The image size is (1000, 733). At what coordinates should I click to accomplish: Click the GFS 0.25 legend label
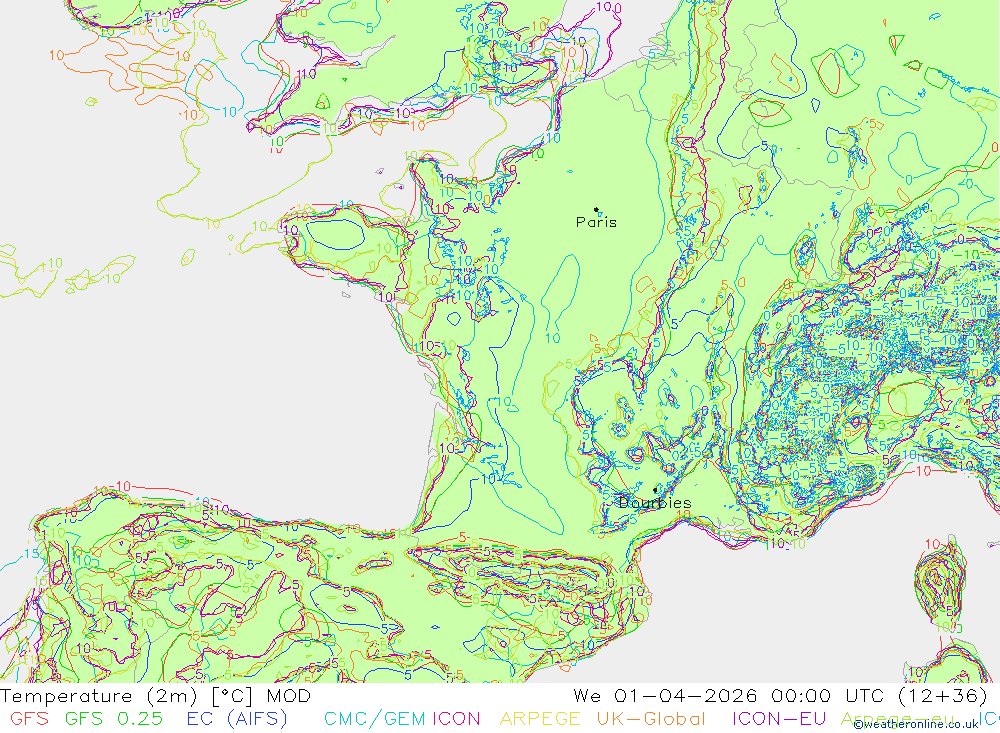coord(114,719)
